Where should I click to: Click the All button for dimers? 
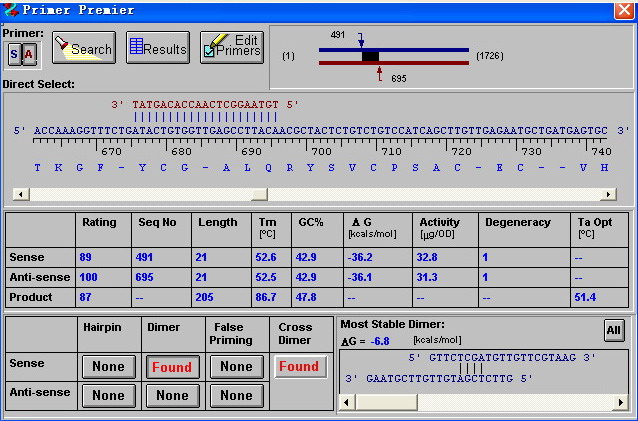(614, 330)
